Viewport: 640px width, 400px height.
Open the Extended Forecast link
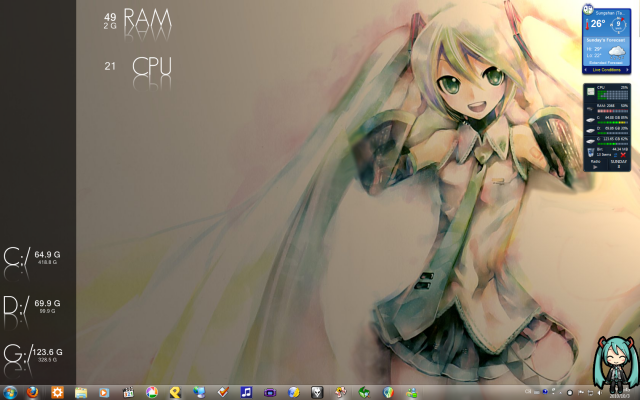coord(606,62)
